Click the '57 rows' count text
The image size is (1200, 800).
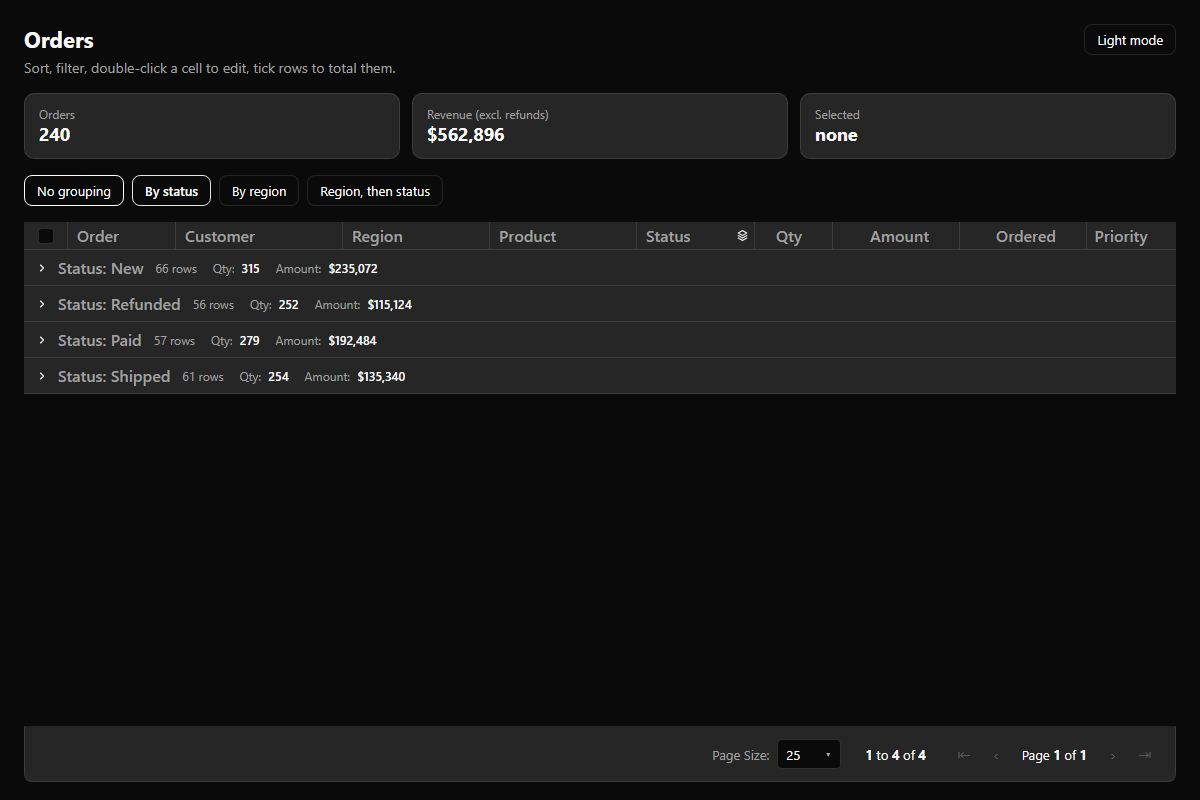[174, 341]
